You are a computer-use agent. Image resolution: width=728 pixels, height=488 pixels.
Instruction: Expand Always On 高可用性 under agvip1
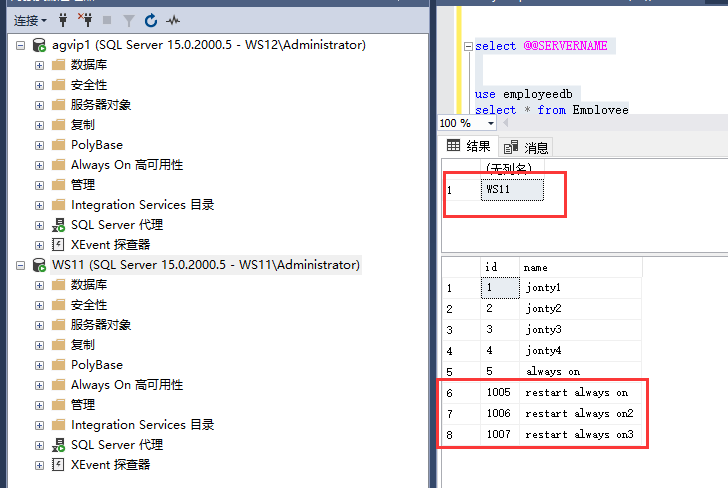pos(40,165)
